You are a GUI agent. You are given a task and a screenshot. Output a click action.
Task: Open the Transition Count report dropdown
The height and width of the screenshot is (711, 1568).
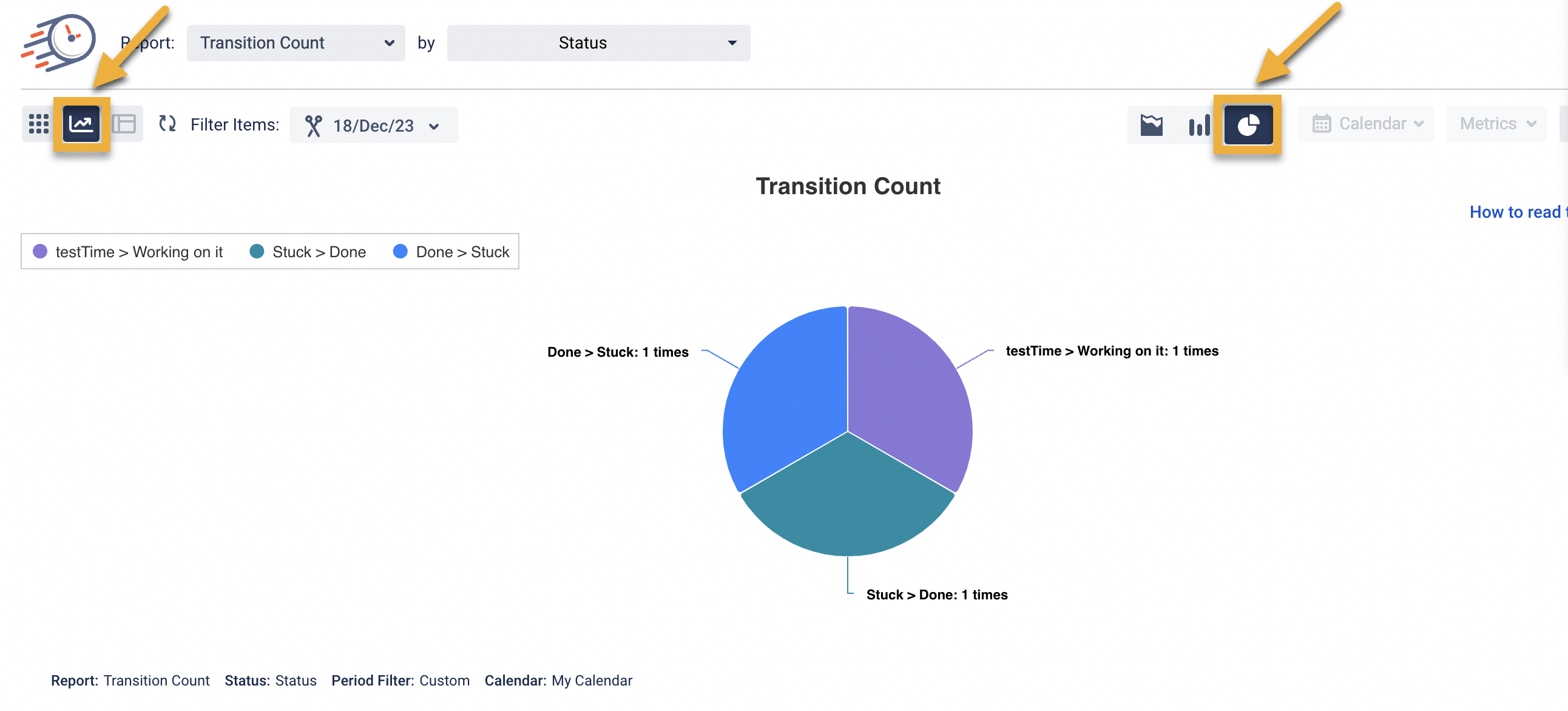click(296, 42)
